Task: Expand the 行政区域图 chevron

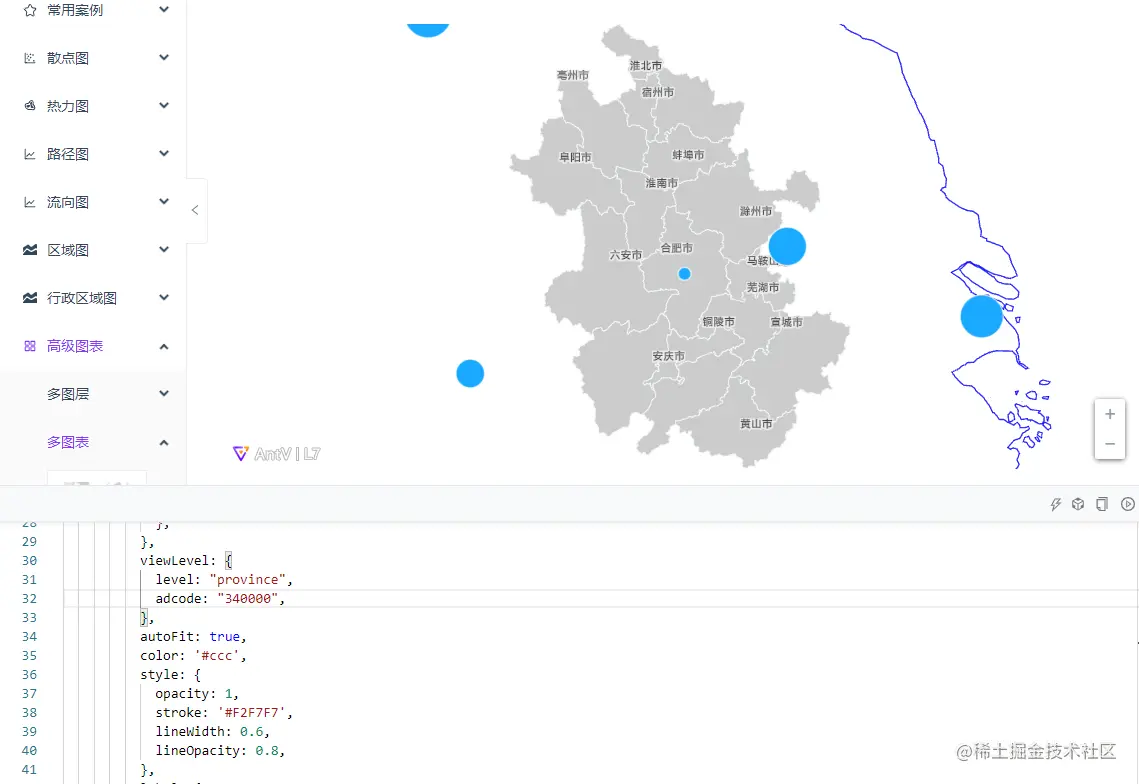Action: pyautogui.click(x=164, y=297)
